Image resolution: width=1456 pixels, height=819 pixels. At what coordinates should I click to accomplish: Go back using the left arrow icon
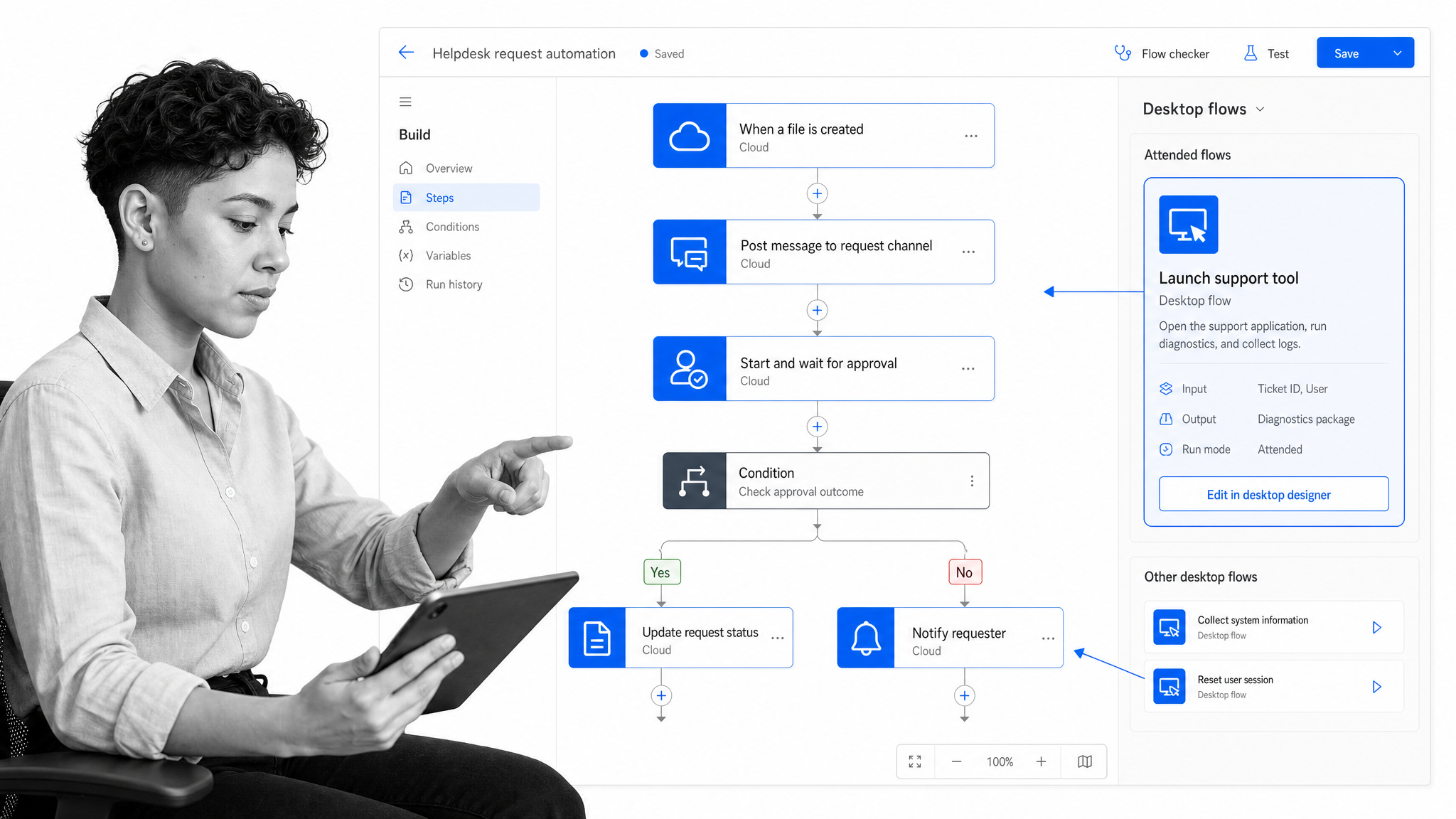[x=406, y=53]
